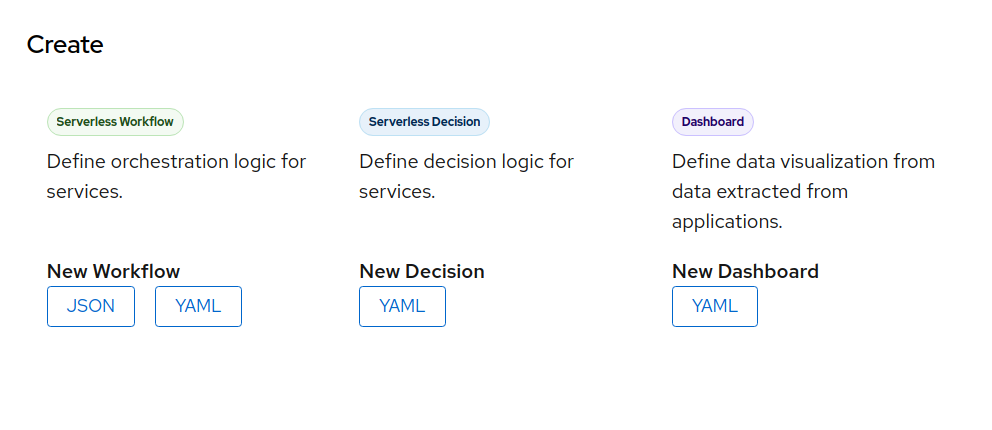Click the JSON button under New Workflow
This screenshot has height=430, width=992.
pos(91,306)
